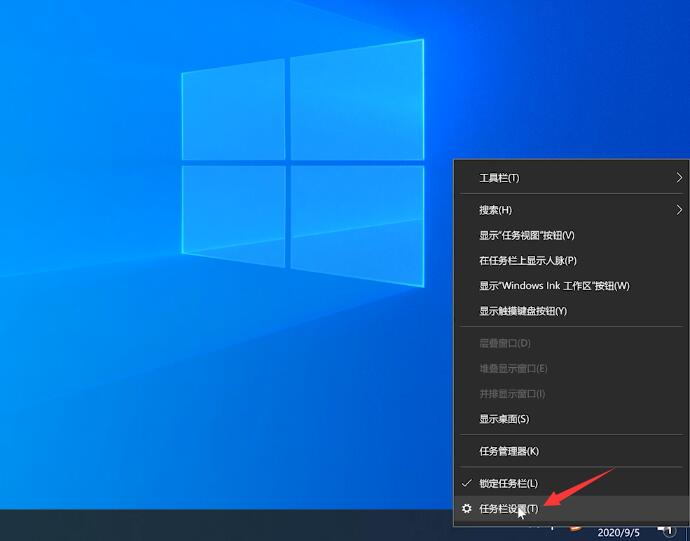
Task: Enable 在任务栏上显示人脉(P)
Action: [x=571, y=261]
